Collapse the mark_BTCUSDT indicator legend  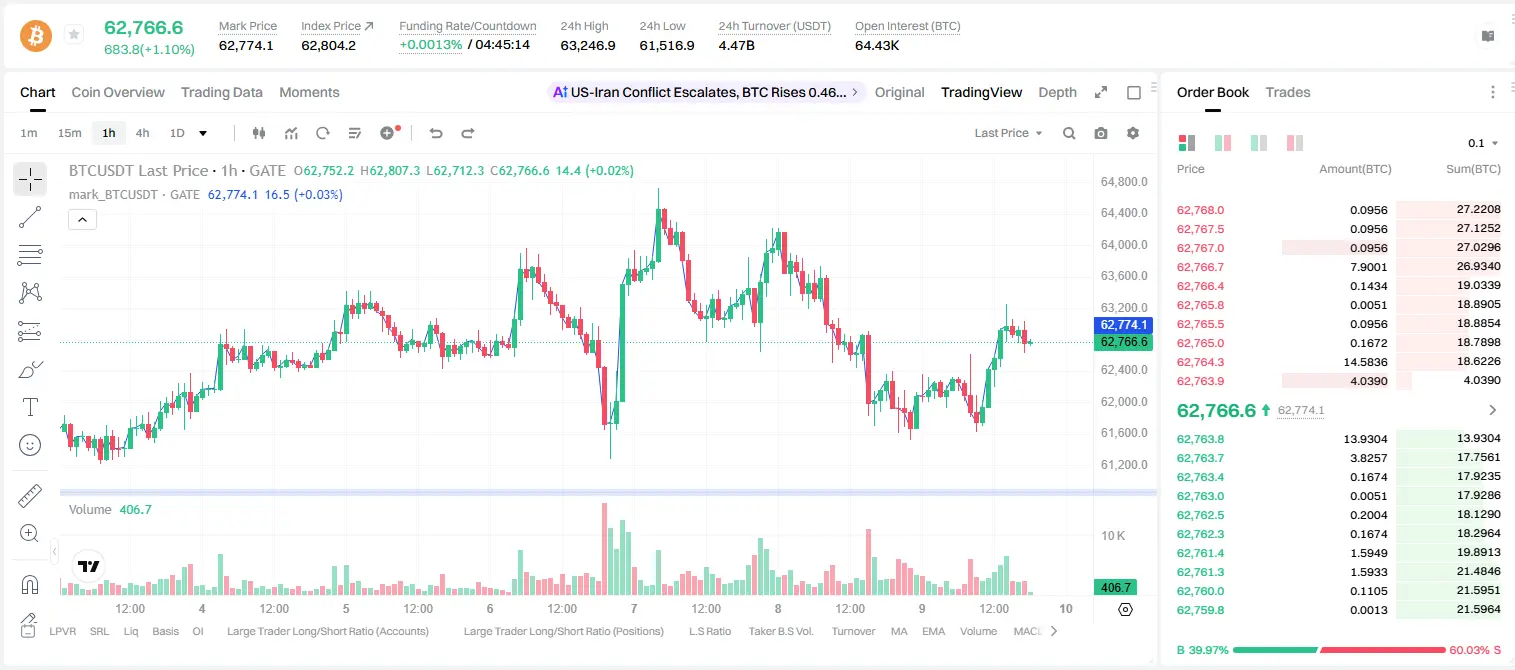click(82, 219)
